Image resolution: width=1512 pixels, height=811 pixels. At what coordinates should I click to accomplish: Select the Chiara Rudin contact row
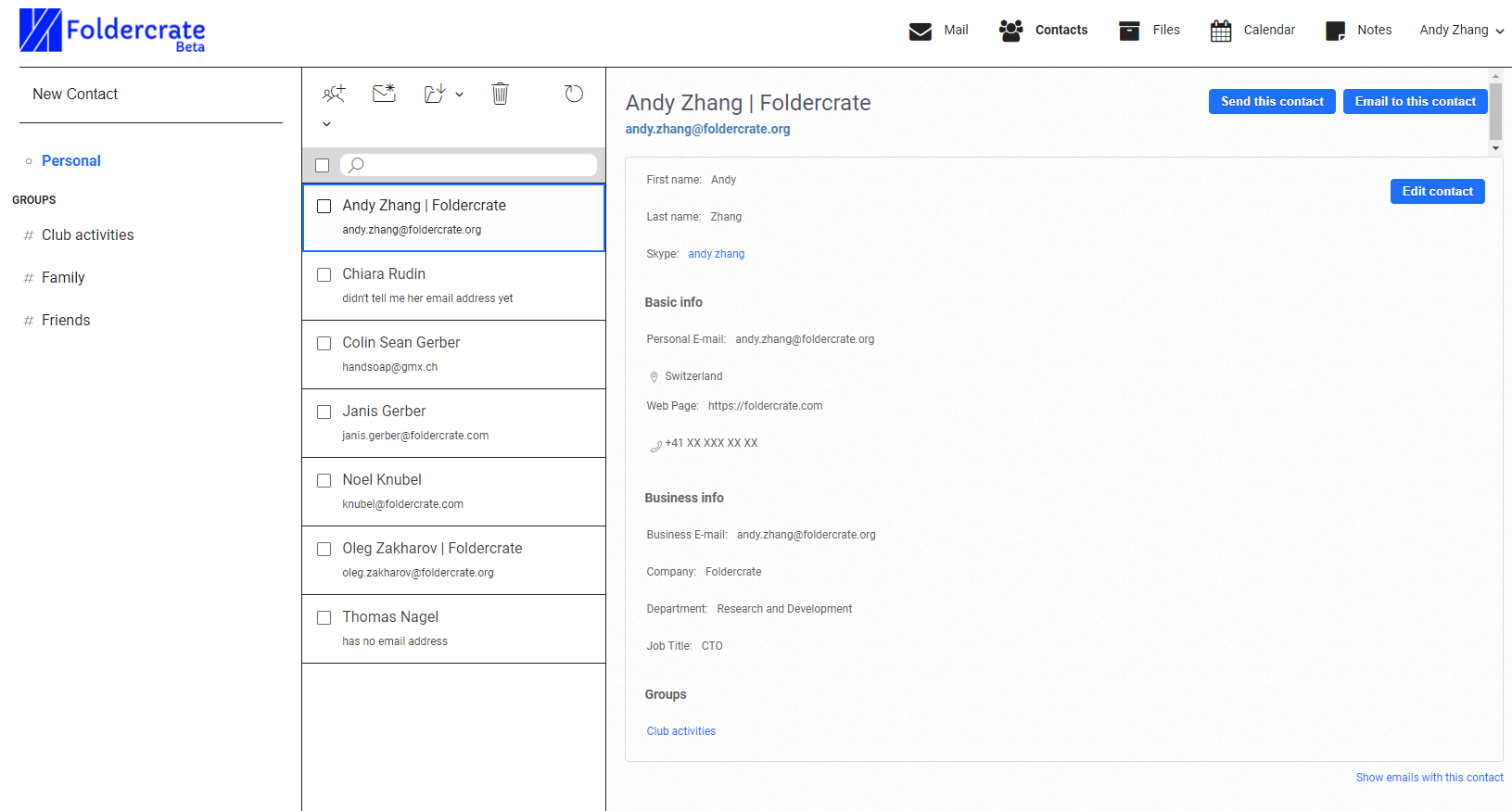pyautogui.click(x=453, y=286)
